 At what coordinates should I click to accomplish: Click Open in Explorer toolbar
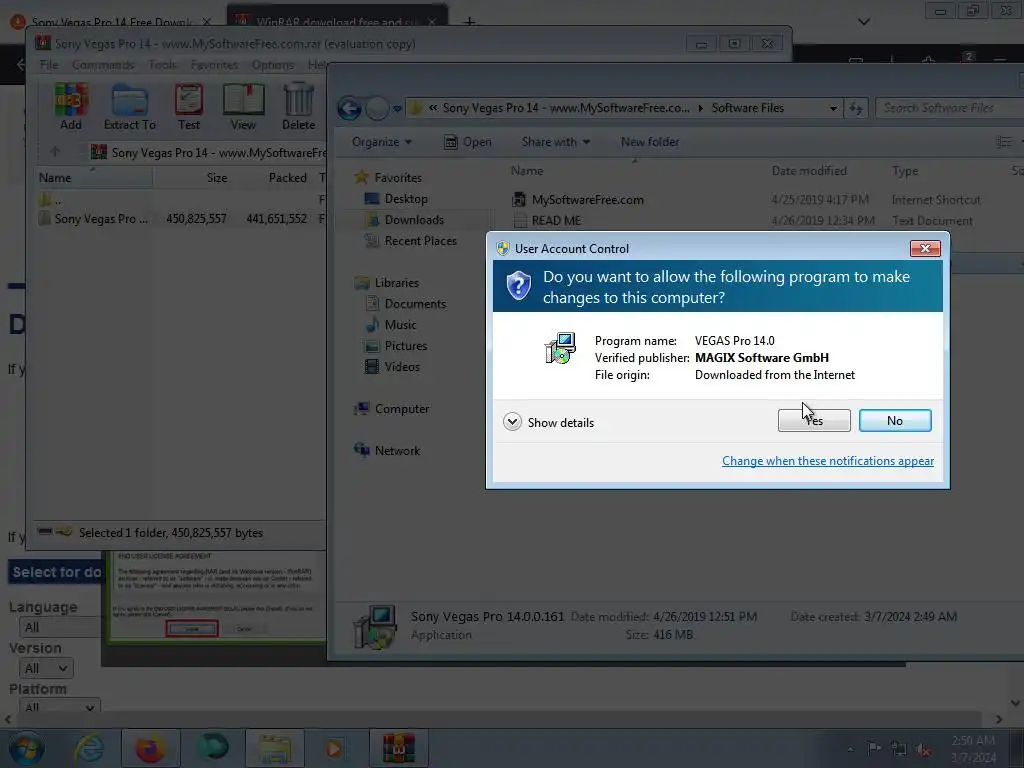(468, 142)
